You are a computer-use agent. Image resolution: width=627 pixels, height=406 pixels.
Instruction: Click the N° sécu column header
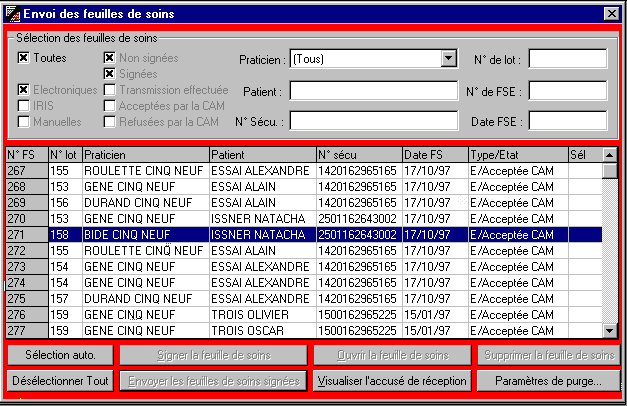[x=359, y=155]
